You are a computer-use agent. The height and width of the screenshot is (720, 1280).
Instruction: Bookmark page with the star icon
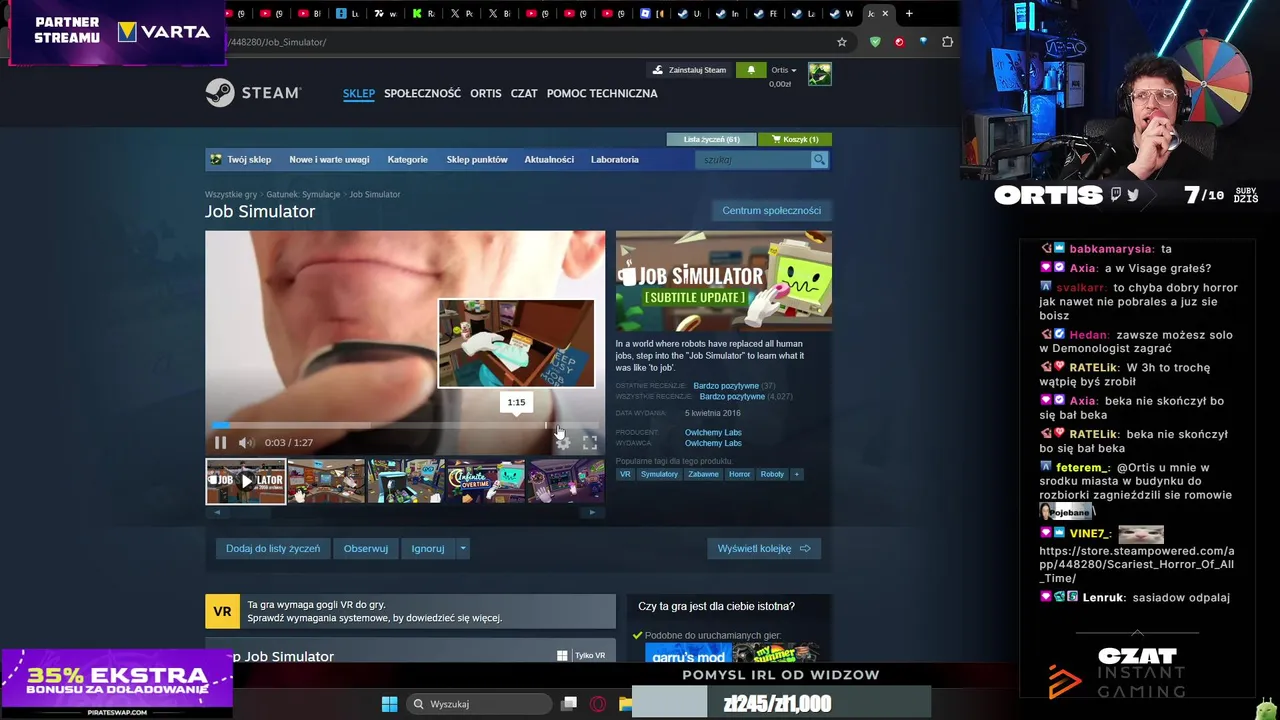[842, 42]
